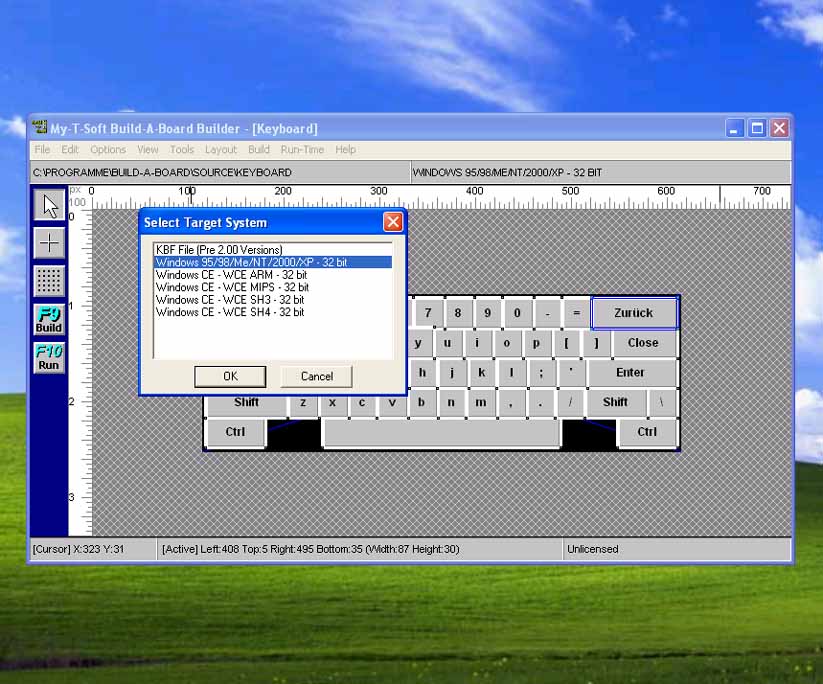This screenshot has width=823, height=684.
Task: Select the z key on layout
Action: tap(303, 403)
